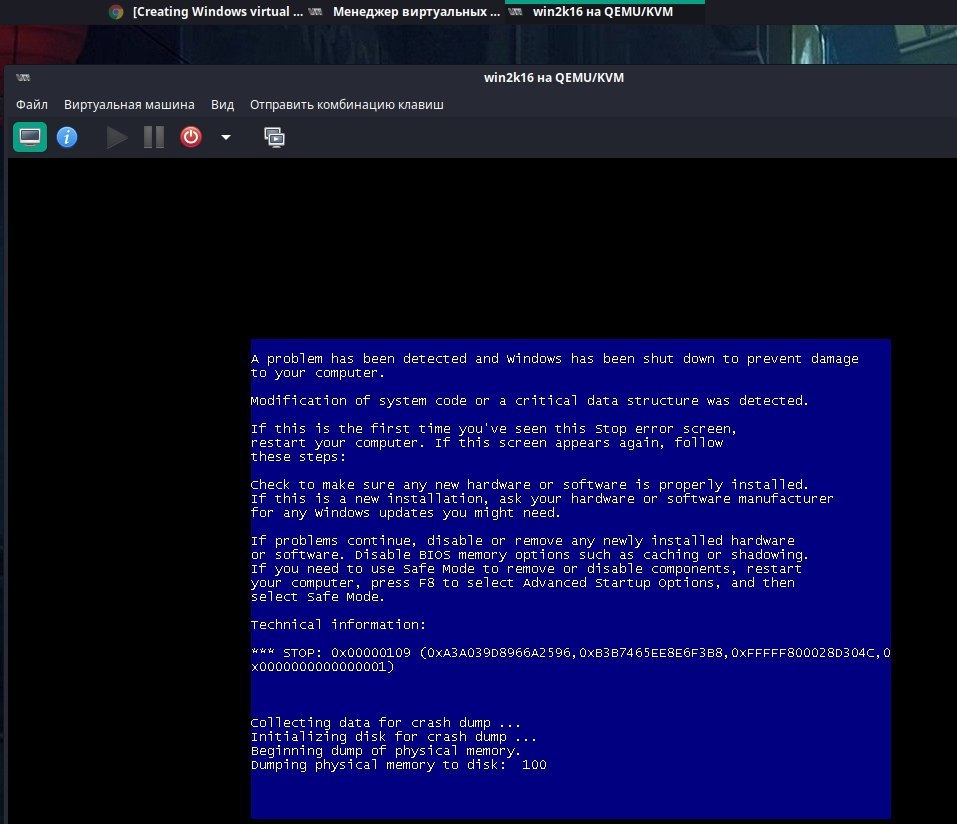Select win2k16 на QEMU/KVM taskbar entry

pyautogui.click(x=603, y=12)
